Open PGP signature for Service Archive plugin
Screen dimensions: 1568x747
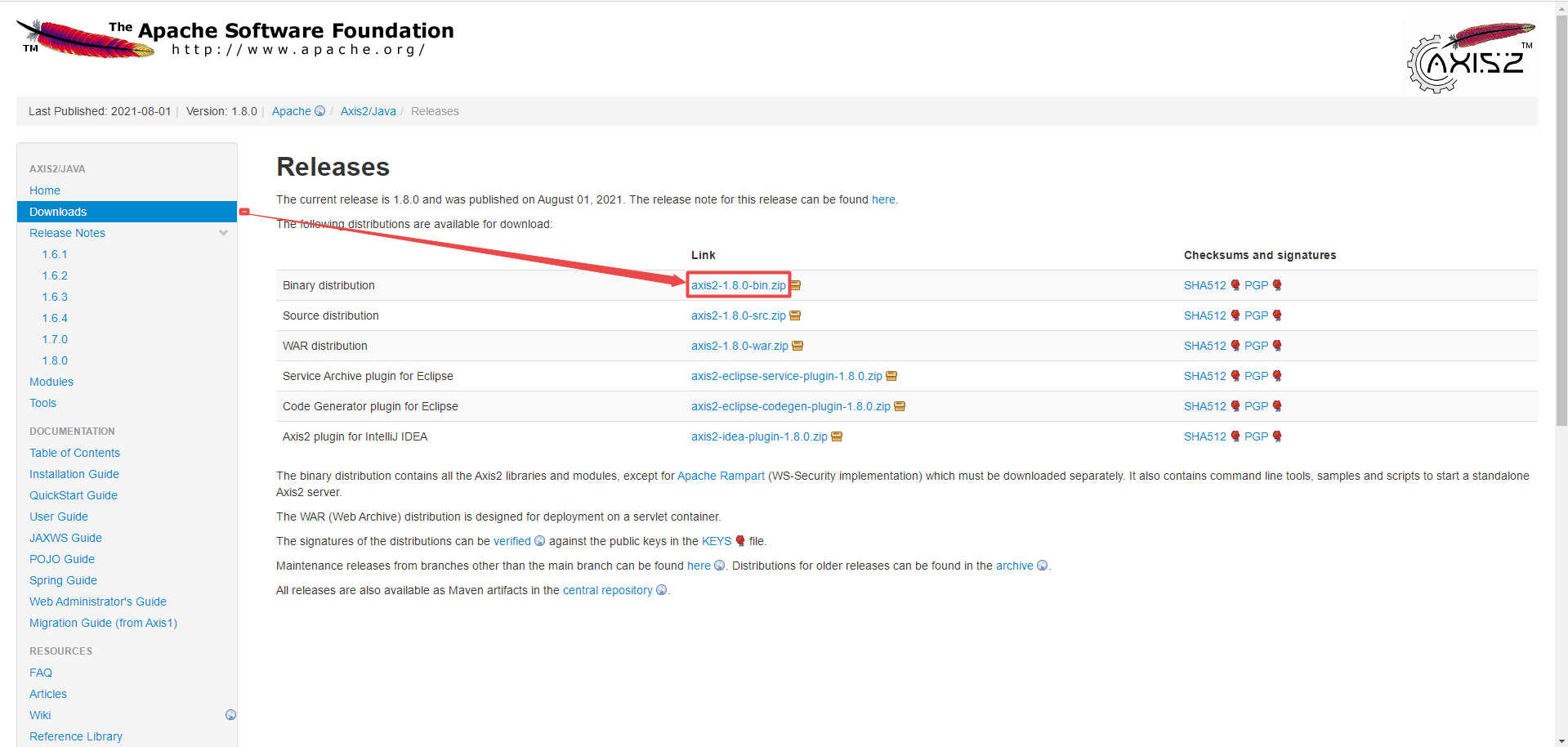(x=1257, y=376)
